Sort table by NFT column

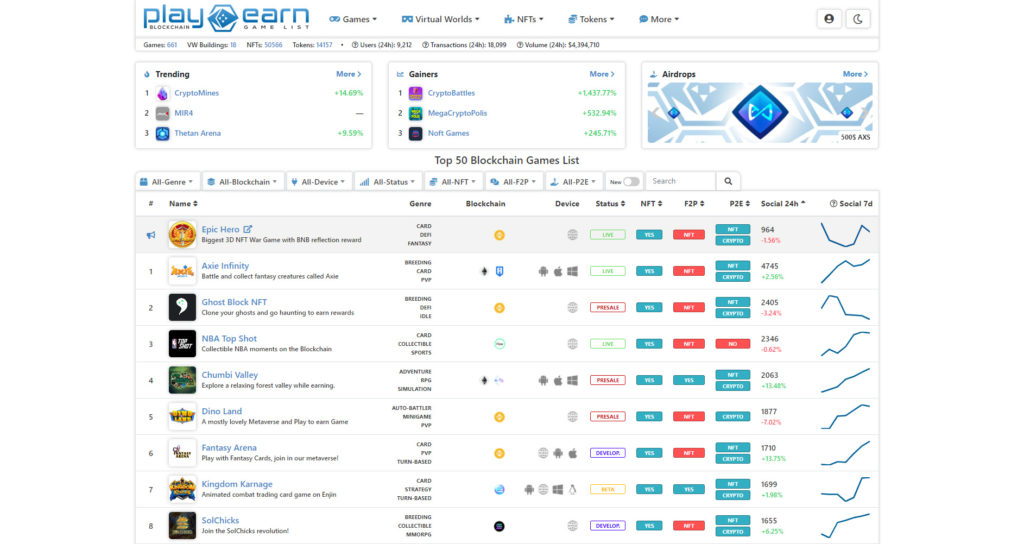(x=652, y=204)
